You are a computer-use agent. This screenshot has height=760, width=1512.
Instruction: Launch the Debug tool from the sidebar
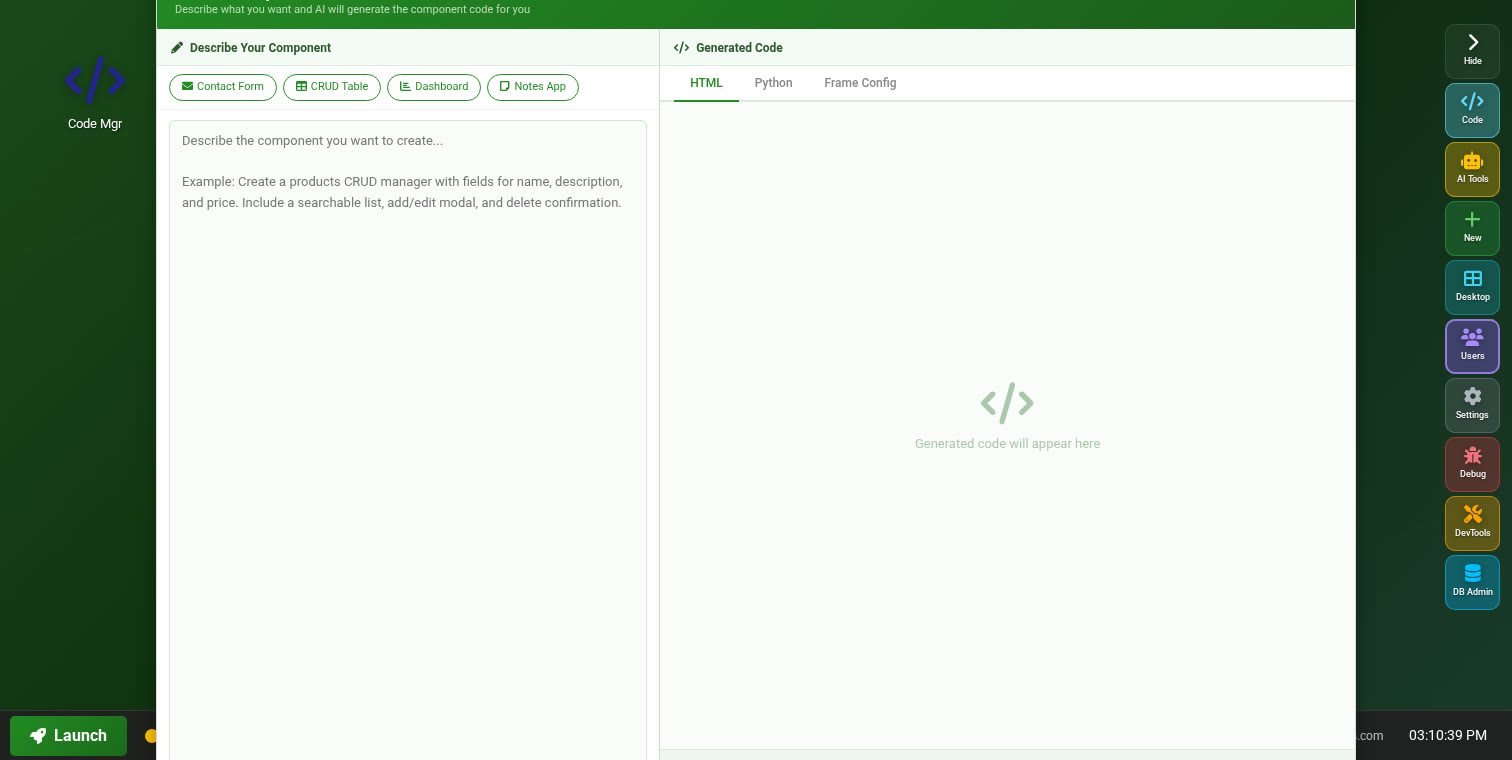point(1472,464)
